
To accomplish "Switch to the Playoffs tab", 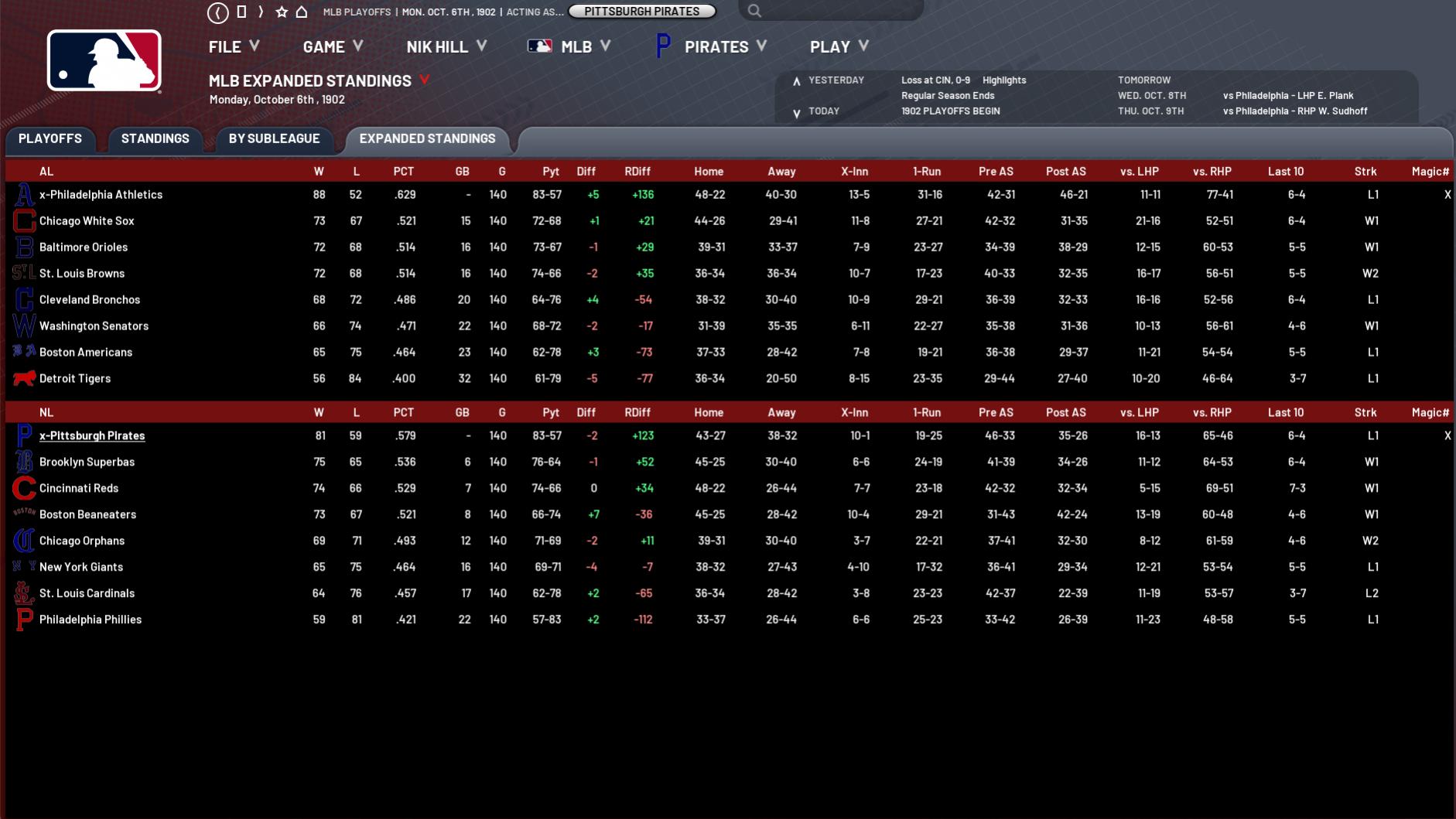I will pyautogui.click(x=50, y=138).
